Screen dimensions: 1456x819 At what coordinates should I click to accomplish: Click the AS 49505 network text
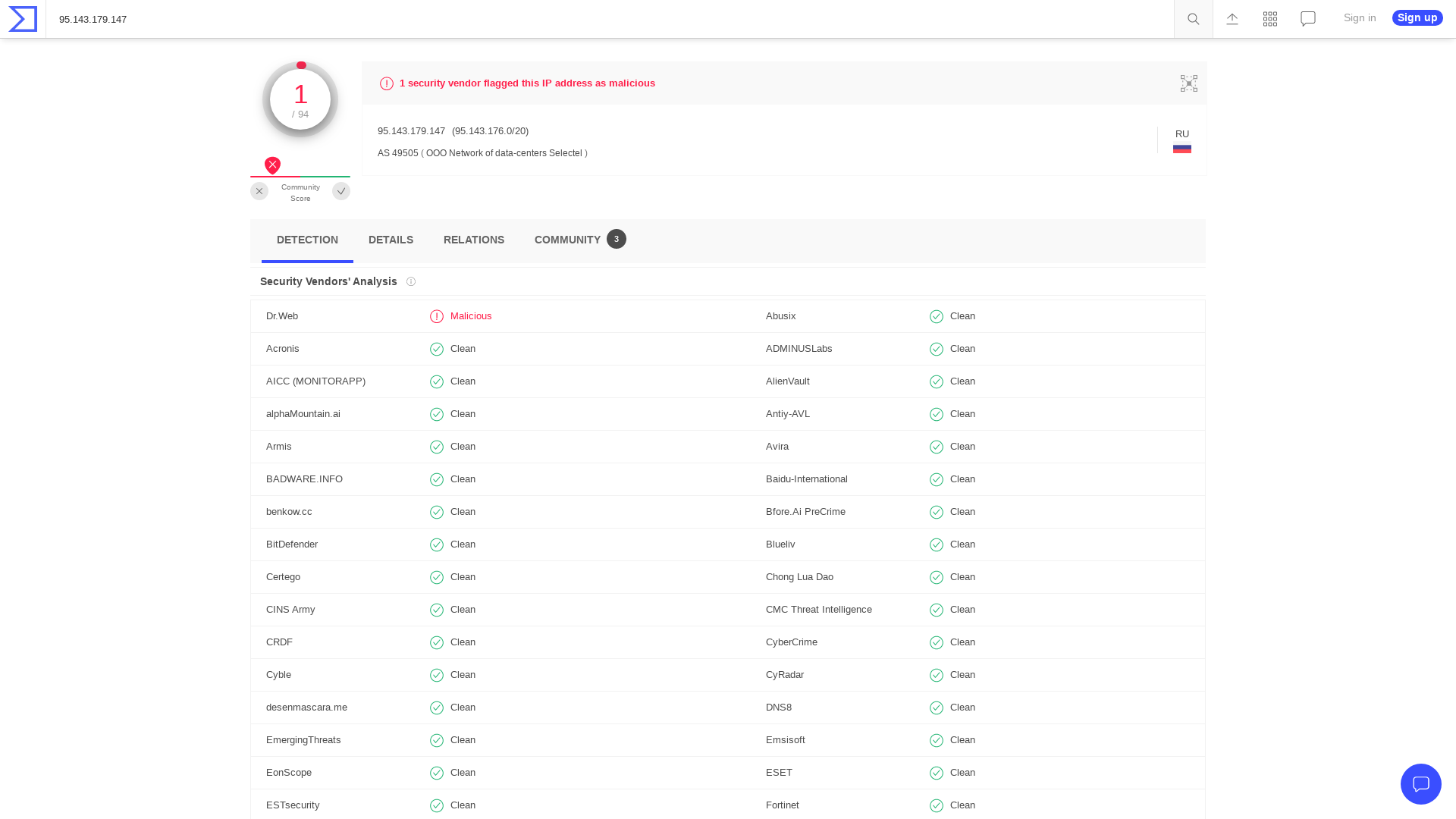pos(482,153)
